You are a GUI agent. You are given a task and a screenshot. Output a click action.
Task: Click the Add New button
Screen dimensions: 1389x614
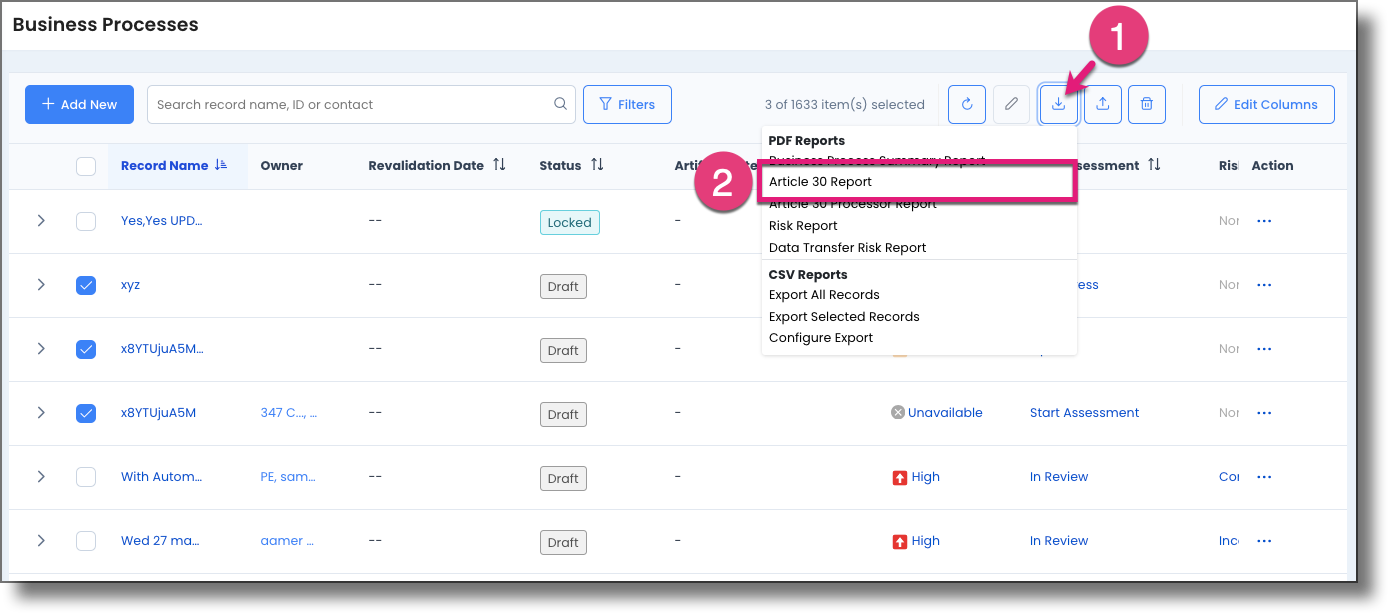click(79, 104)
